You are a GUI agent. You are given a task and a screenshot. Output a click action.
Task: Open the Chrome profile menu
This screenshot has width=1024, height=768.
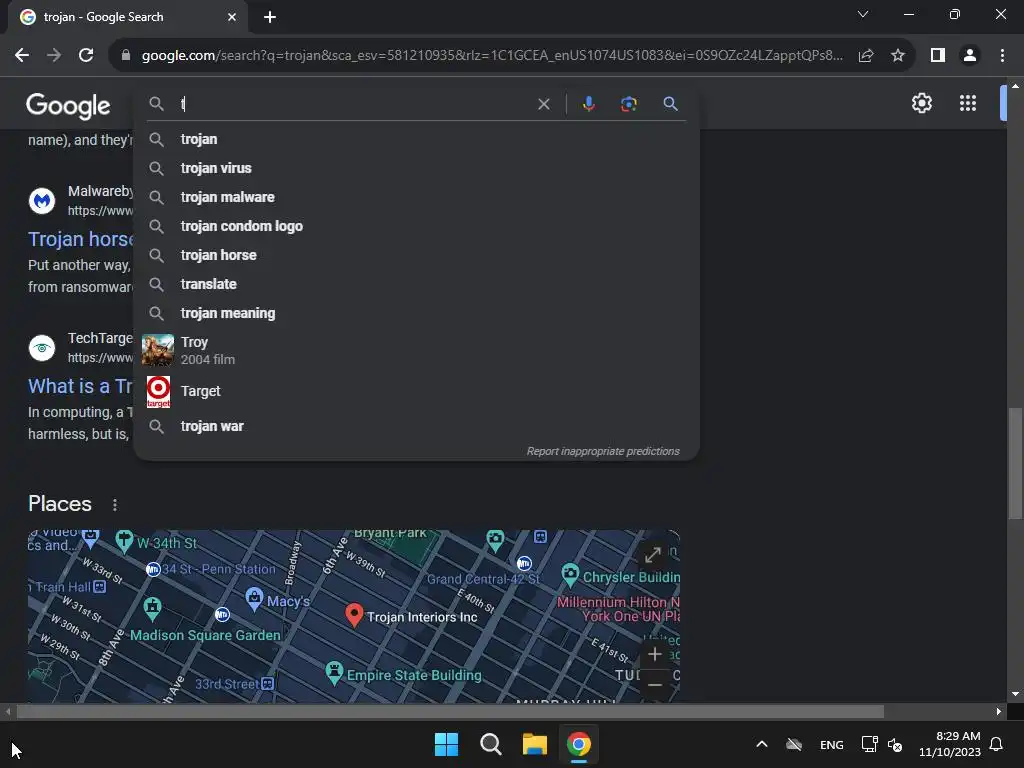pyautogui.click(x=970, y=56)
